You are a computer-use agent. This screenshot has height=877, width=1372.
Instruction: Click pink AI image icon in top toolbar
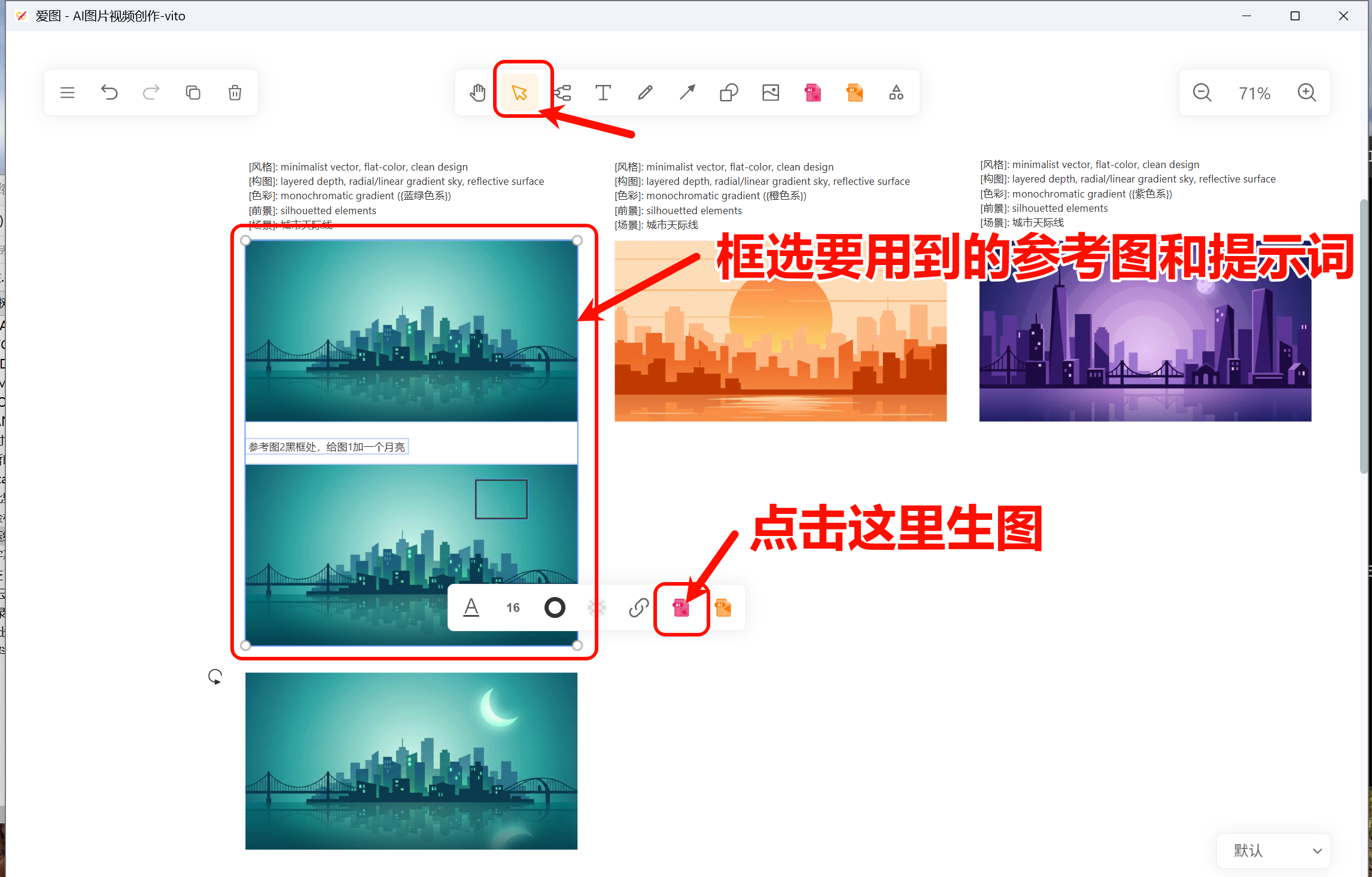click(x=813, y=93)
